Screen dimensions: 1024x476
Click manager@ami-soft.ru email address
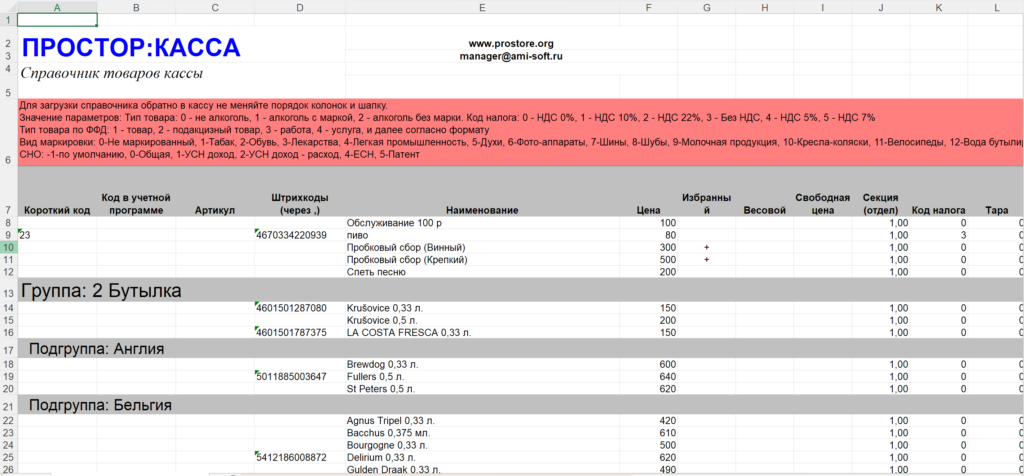pyautogui.click(x=511, y=57)
